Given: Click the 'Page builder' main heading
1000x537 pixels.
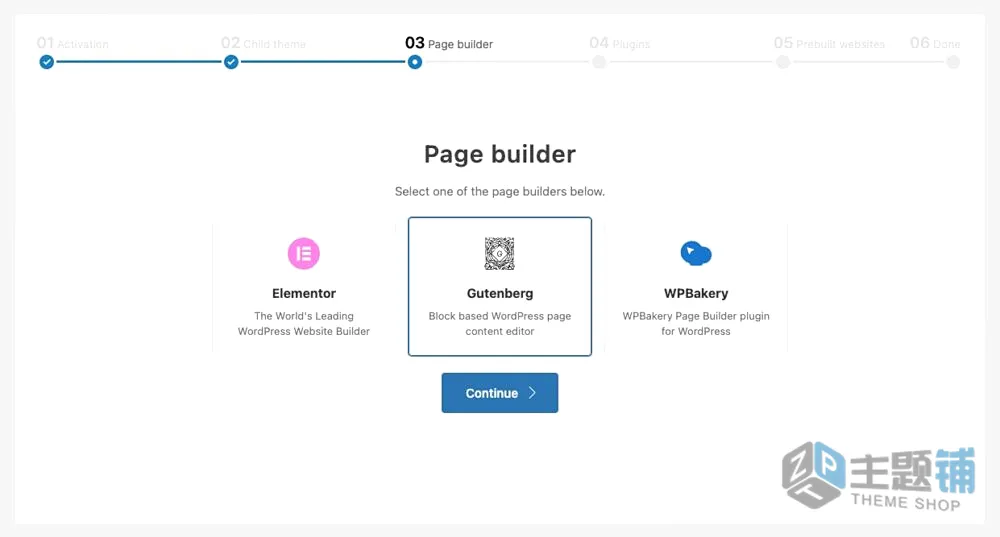Looking at the screenshot, I should click(499, 154).
